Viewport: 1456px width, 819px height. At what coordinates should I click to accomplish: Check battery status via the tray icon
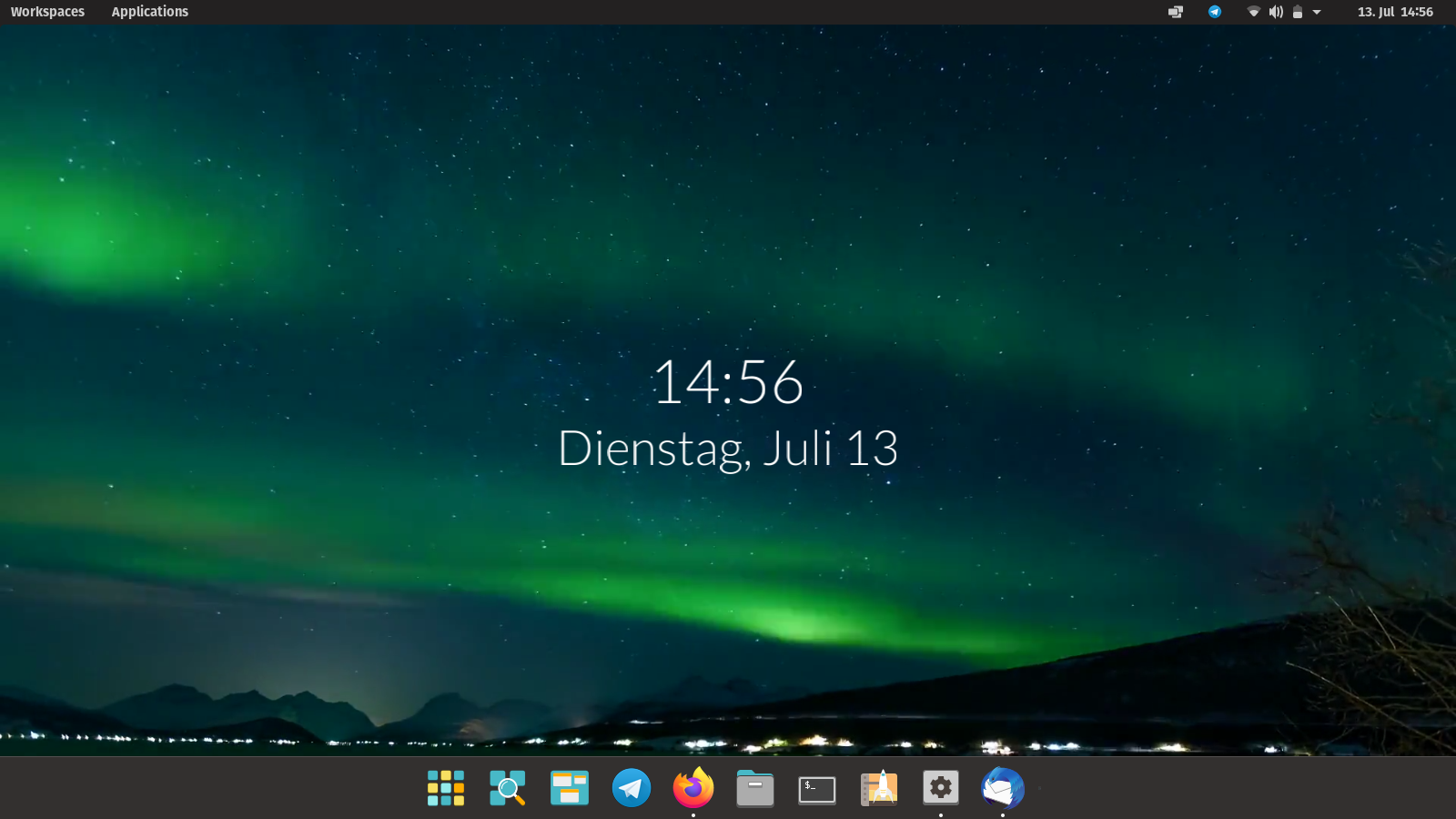coord(1298,12)
